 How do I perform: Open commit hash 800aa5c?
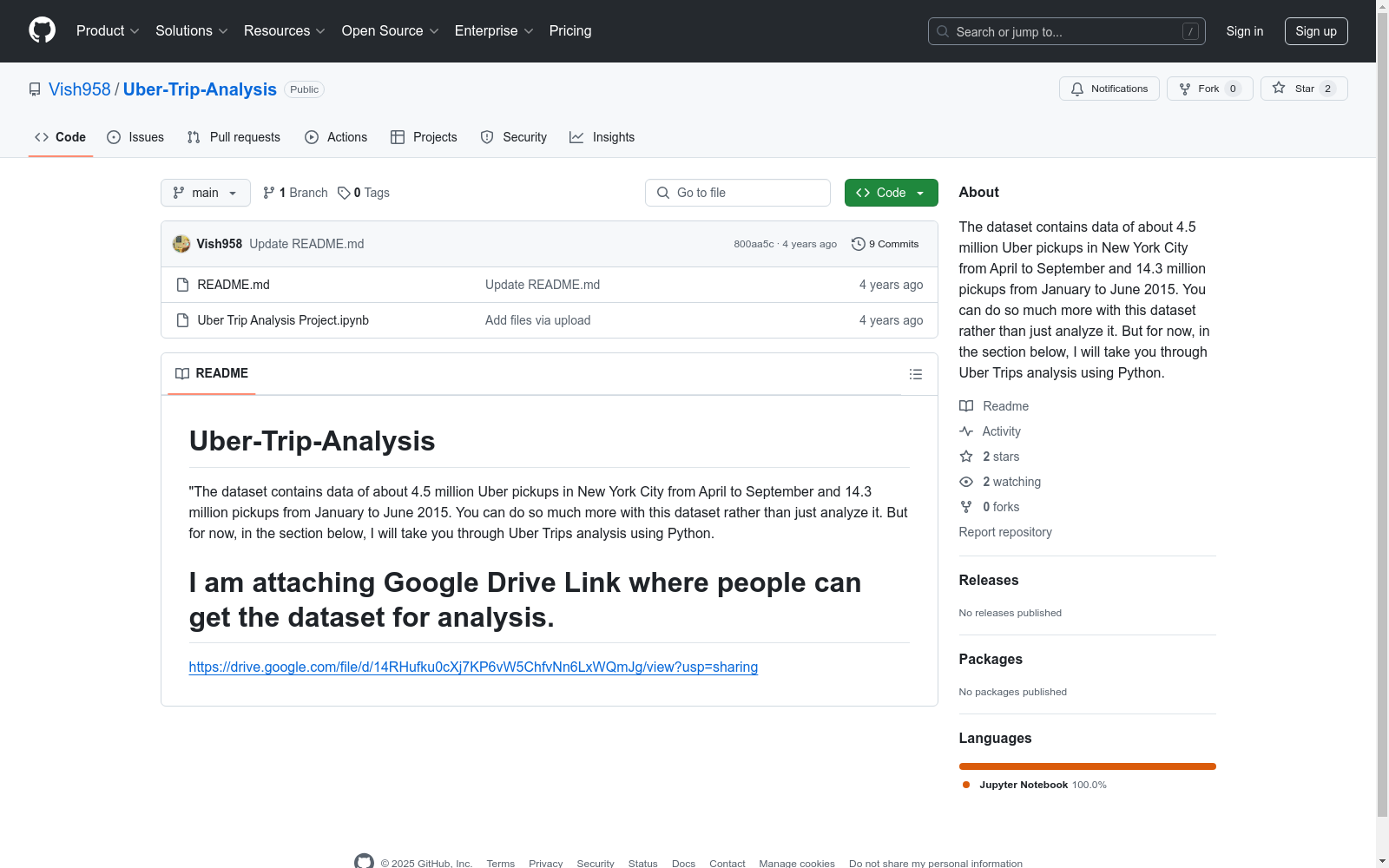coord(754,244)
